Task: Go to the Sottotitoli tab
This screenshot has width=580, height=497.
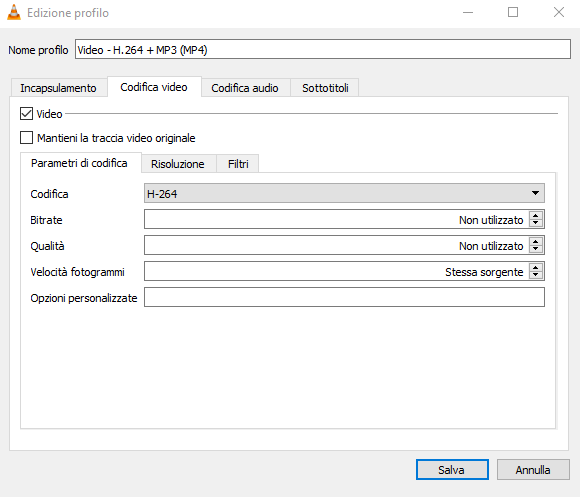Action: point(325,88)
